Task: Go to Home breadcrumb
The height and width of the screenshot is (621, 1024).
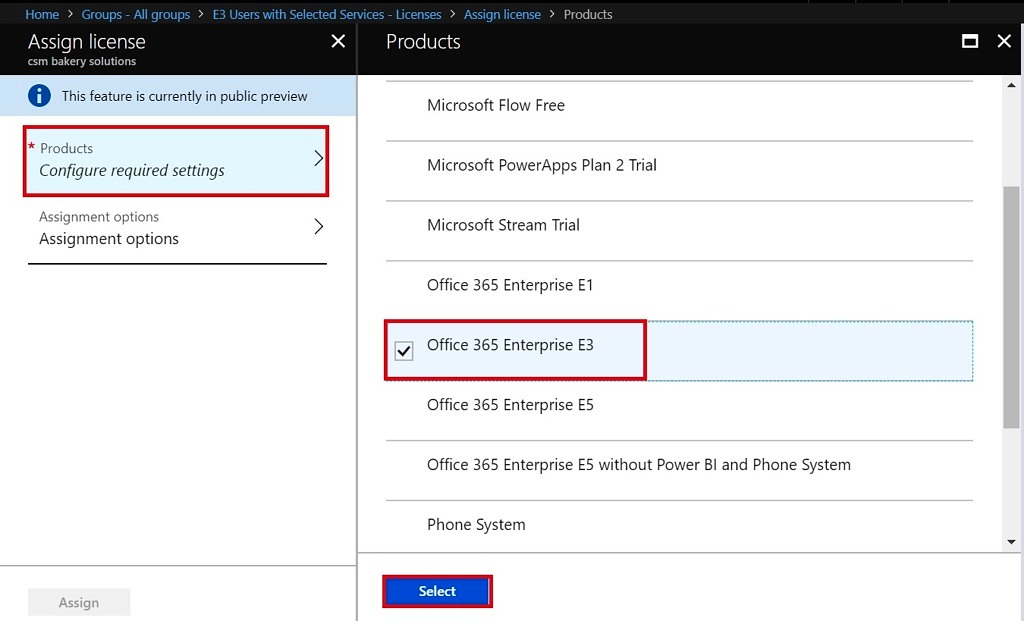Action: click(x=42, y=14)
